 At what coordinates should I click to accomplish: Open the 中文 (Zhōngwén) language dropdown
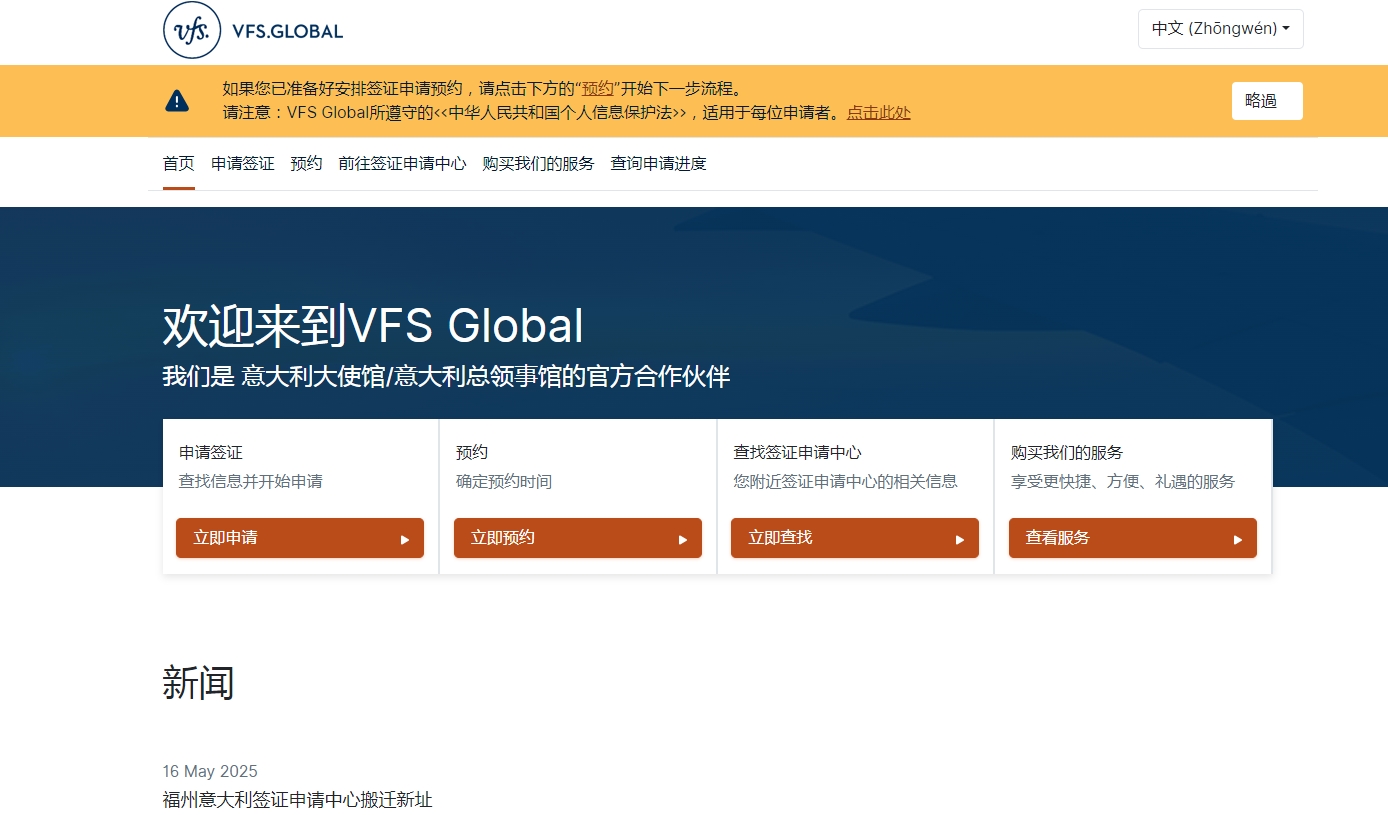(x=1220, y=29)
